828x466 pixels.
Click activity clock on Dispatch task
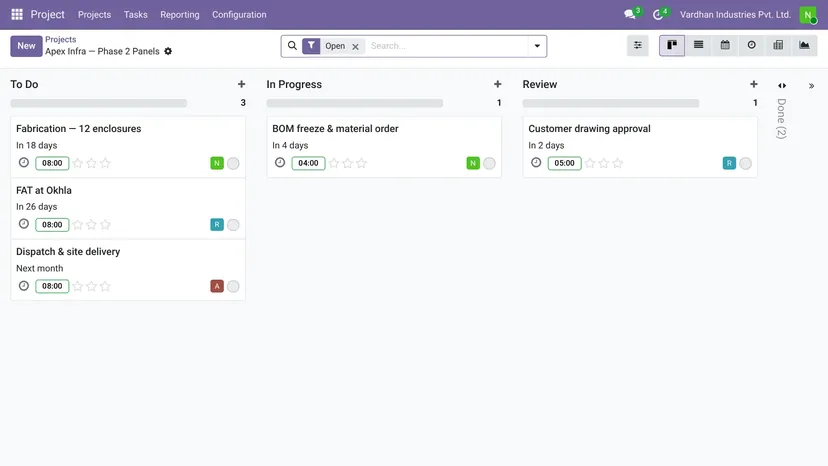[x=24, y=286]
